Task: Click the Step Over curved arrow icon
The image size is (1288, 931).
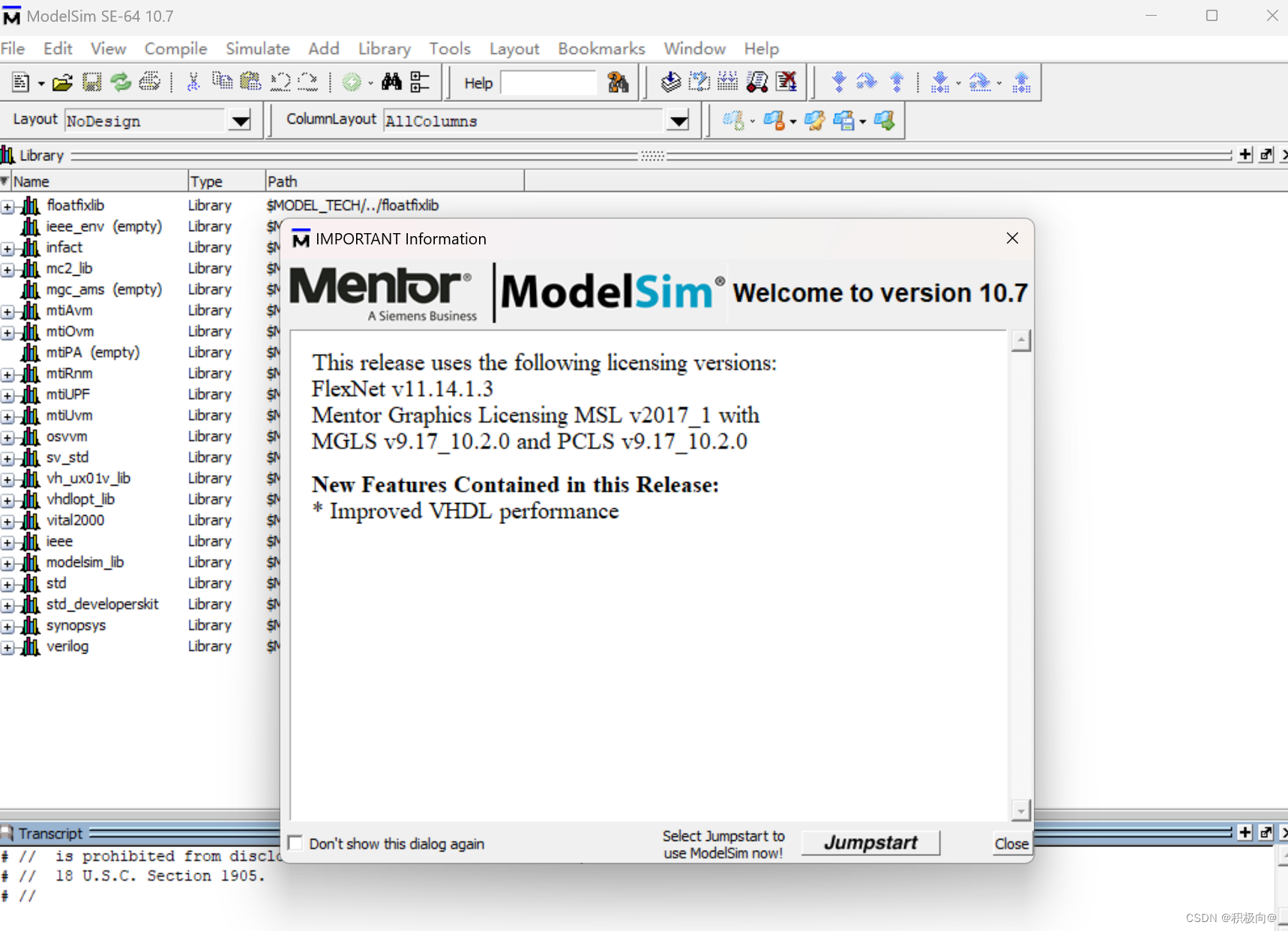Action: coord(867,82)
